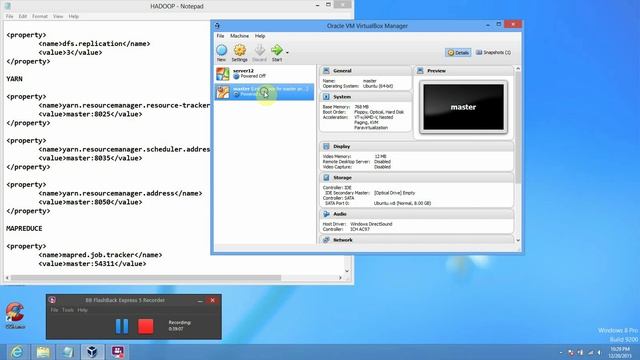Click Notepad scroll-left arrow

tap(7, 278)
